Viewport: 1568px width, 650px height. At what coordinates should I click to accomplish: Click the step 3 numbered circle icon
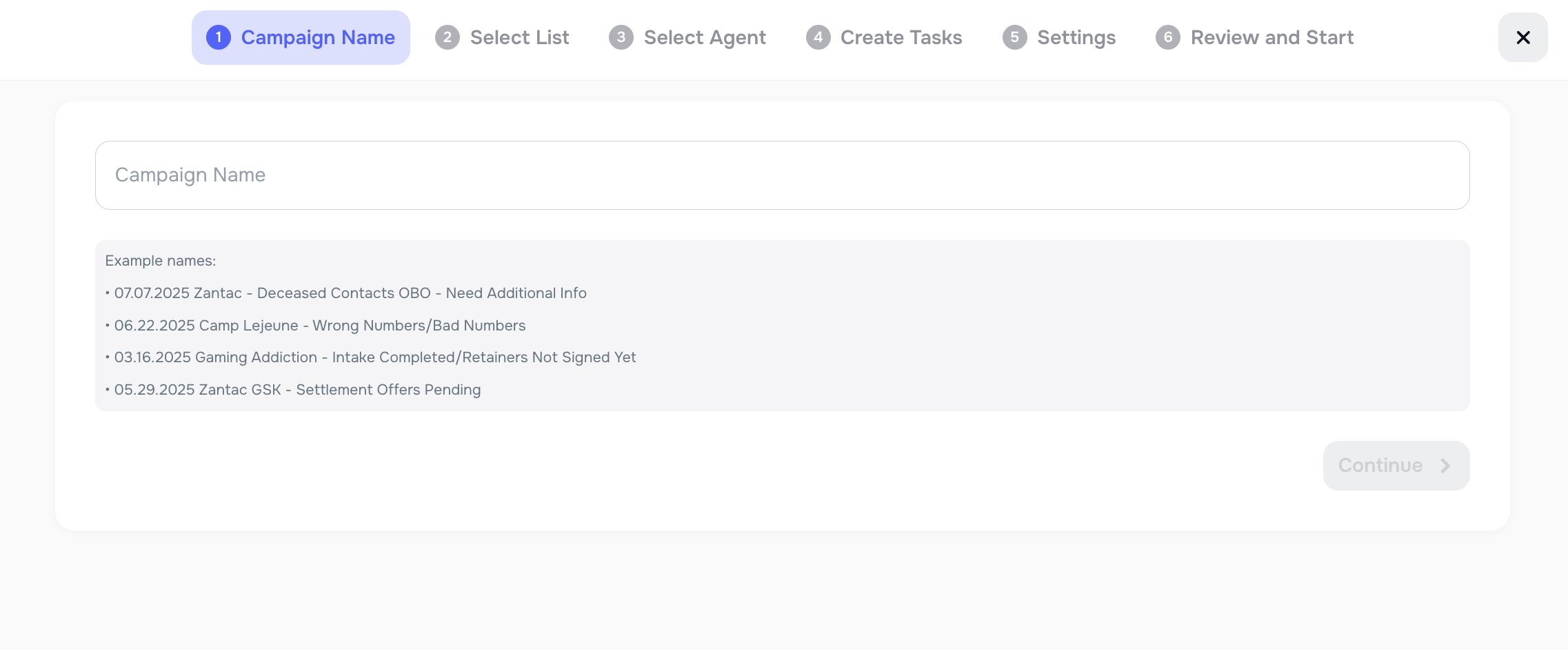620,37
